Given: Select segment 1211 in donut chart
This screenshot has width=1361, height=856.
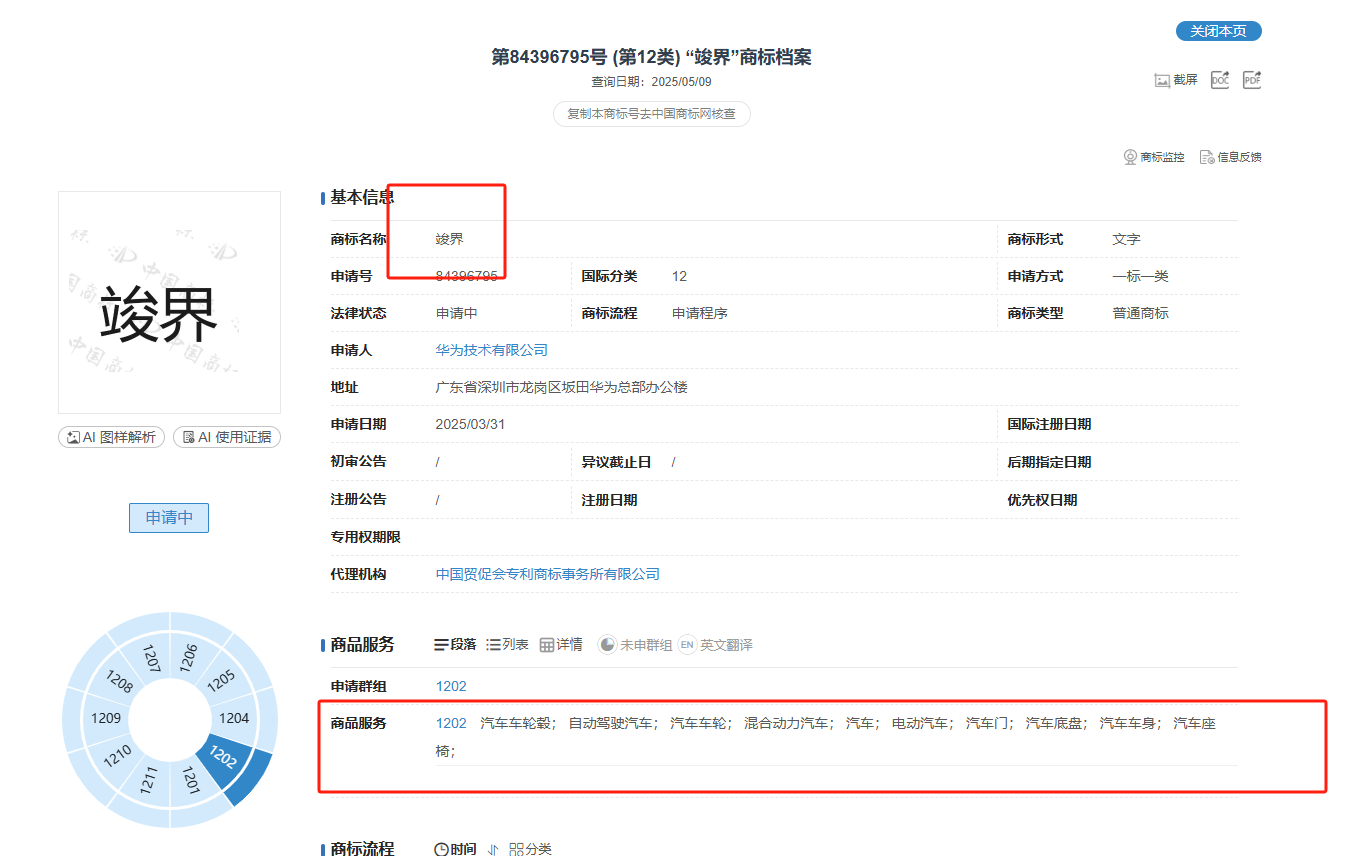Looking at the screenshot, I should [149, 780].
